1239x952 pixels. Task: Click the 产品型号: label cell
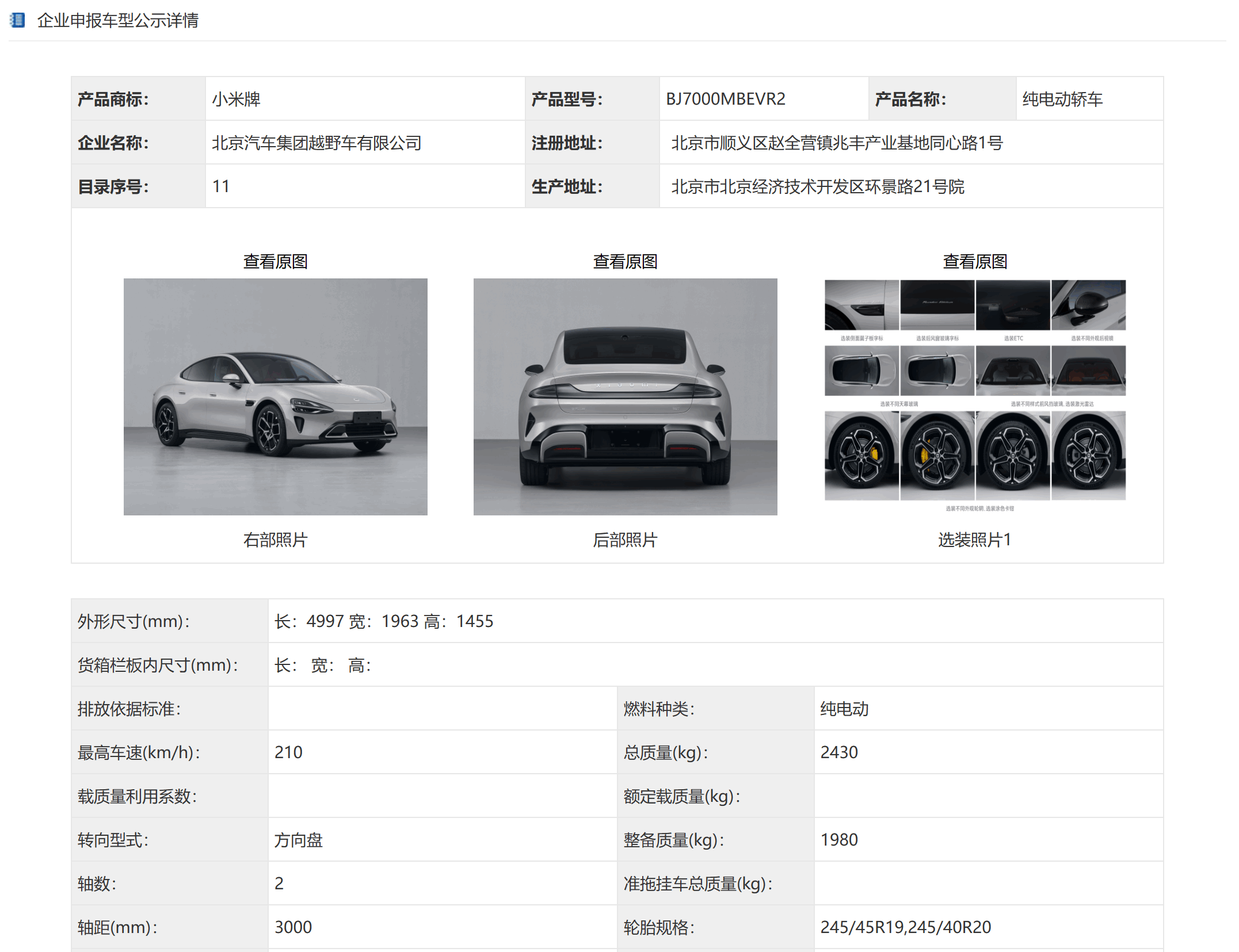[x=592, y=99]
